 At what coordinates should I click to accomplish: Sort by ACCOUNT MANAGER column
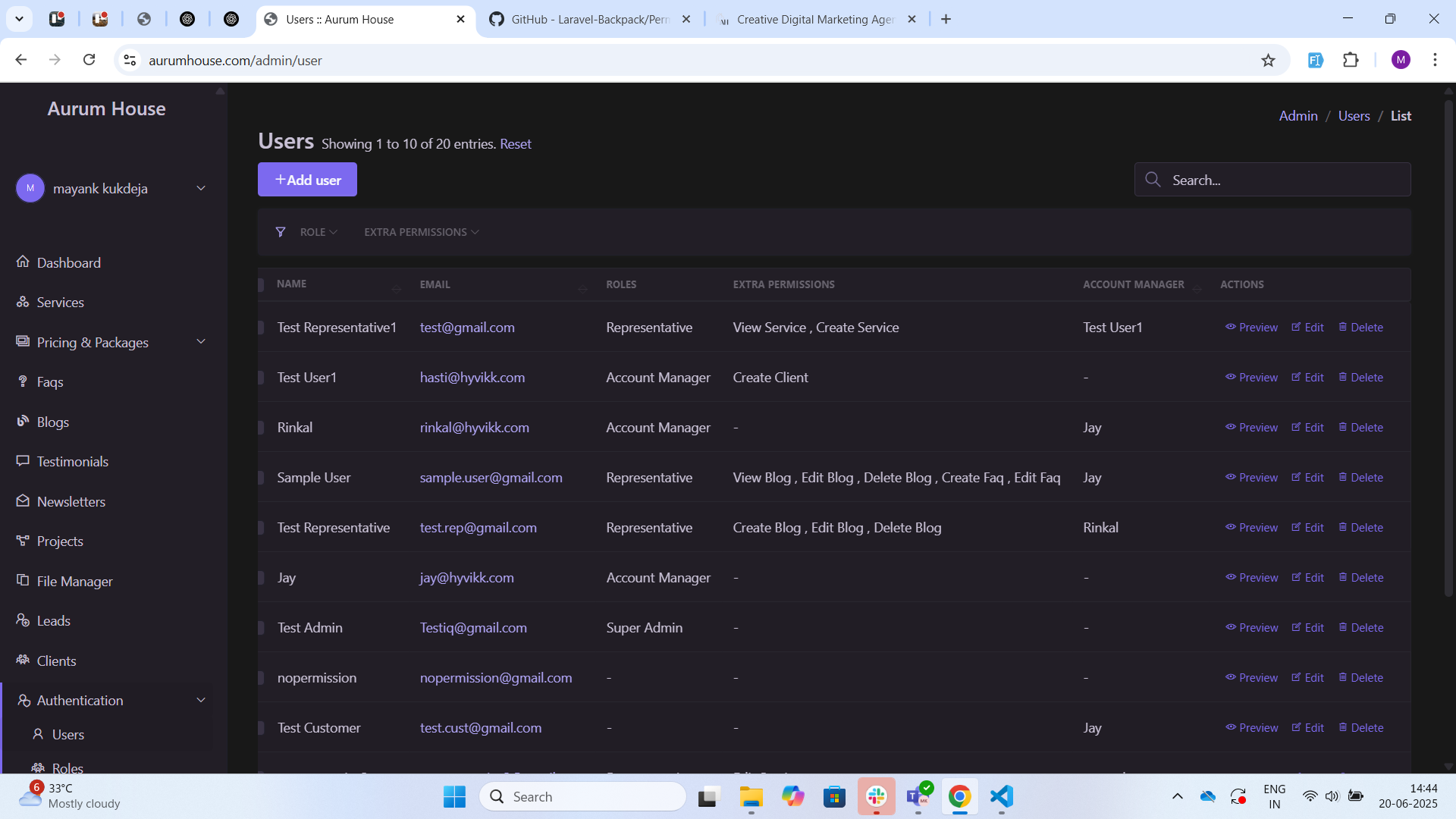pyautogui.click(x=1197, y=287)
